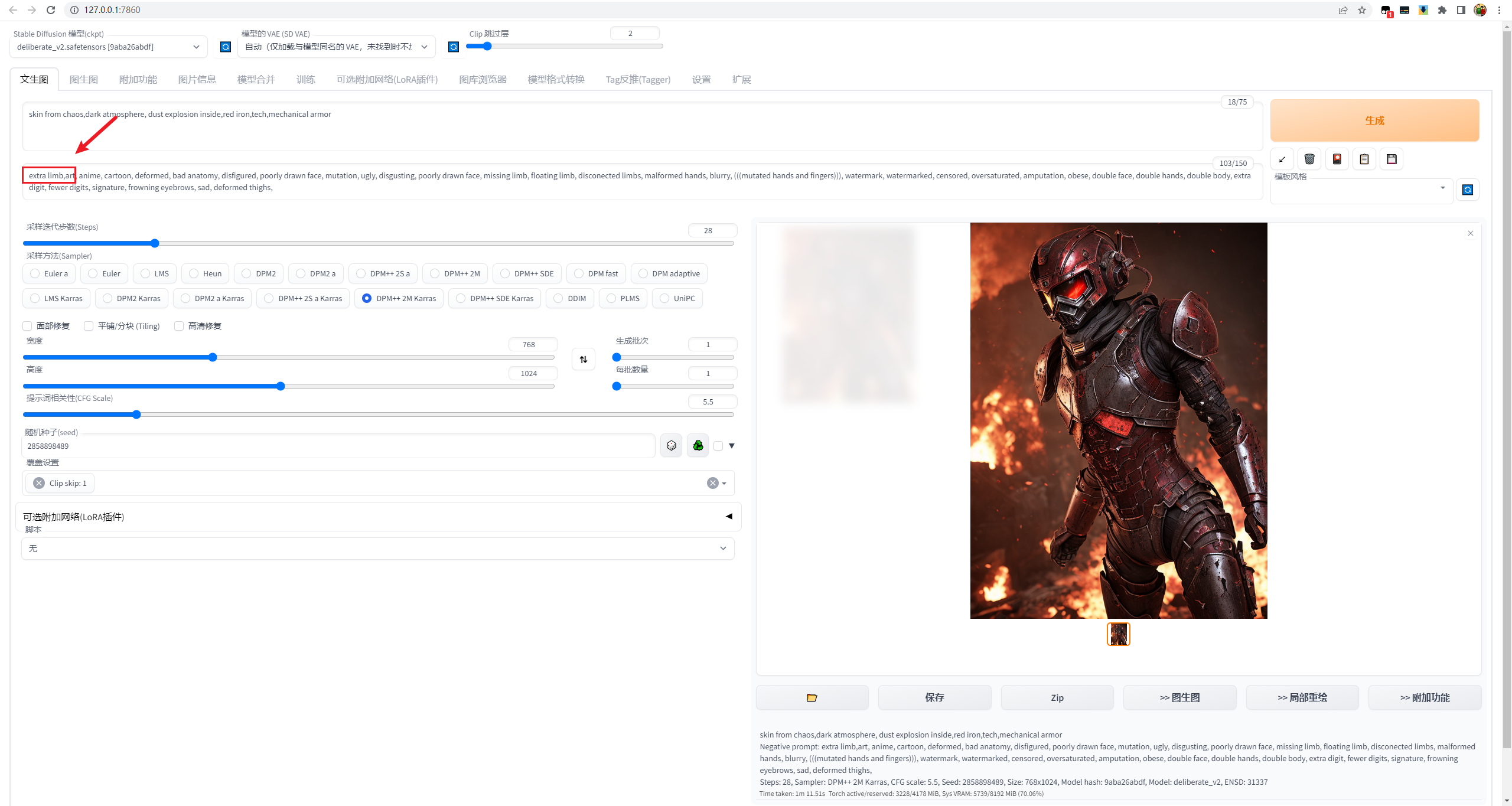Viewport: 1512px width, 806px height.
Task: Click the floppy disk save style icon
Action: pyautogui.click(x=1392, y=159)
